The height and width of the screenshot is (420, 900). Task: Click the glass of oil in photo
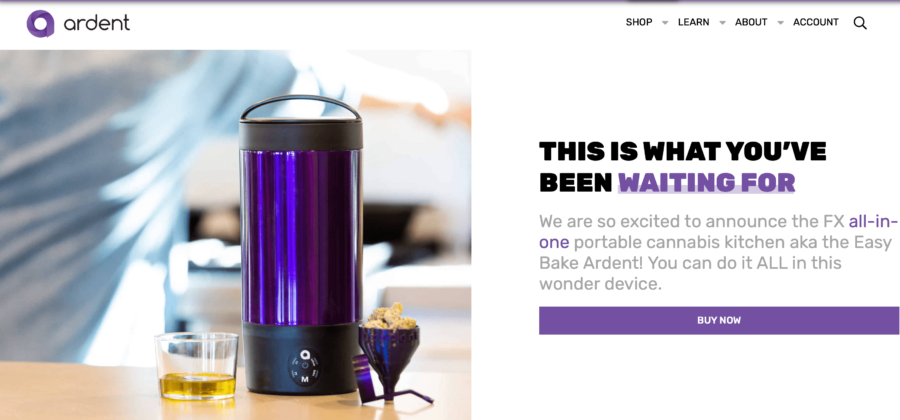coord(196,366)
